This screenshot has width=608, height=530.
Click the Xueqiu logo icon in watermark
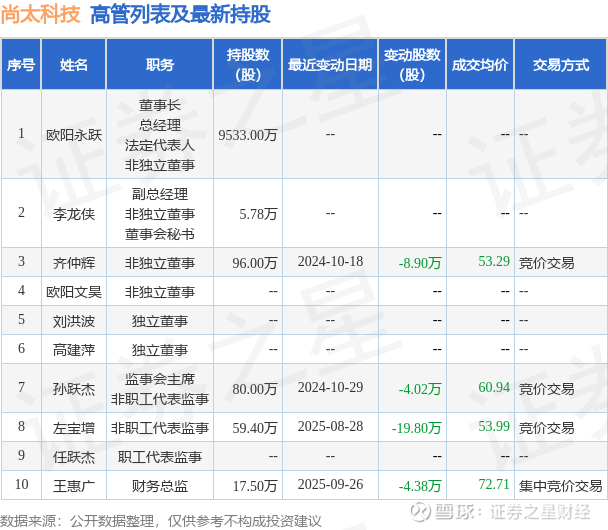pos(421,512)
